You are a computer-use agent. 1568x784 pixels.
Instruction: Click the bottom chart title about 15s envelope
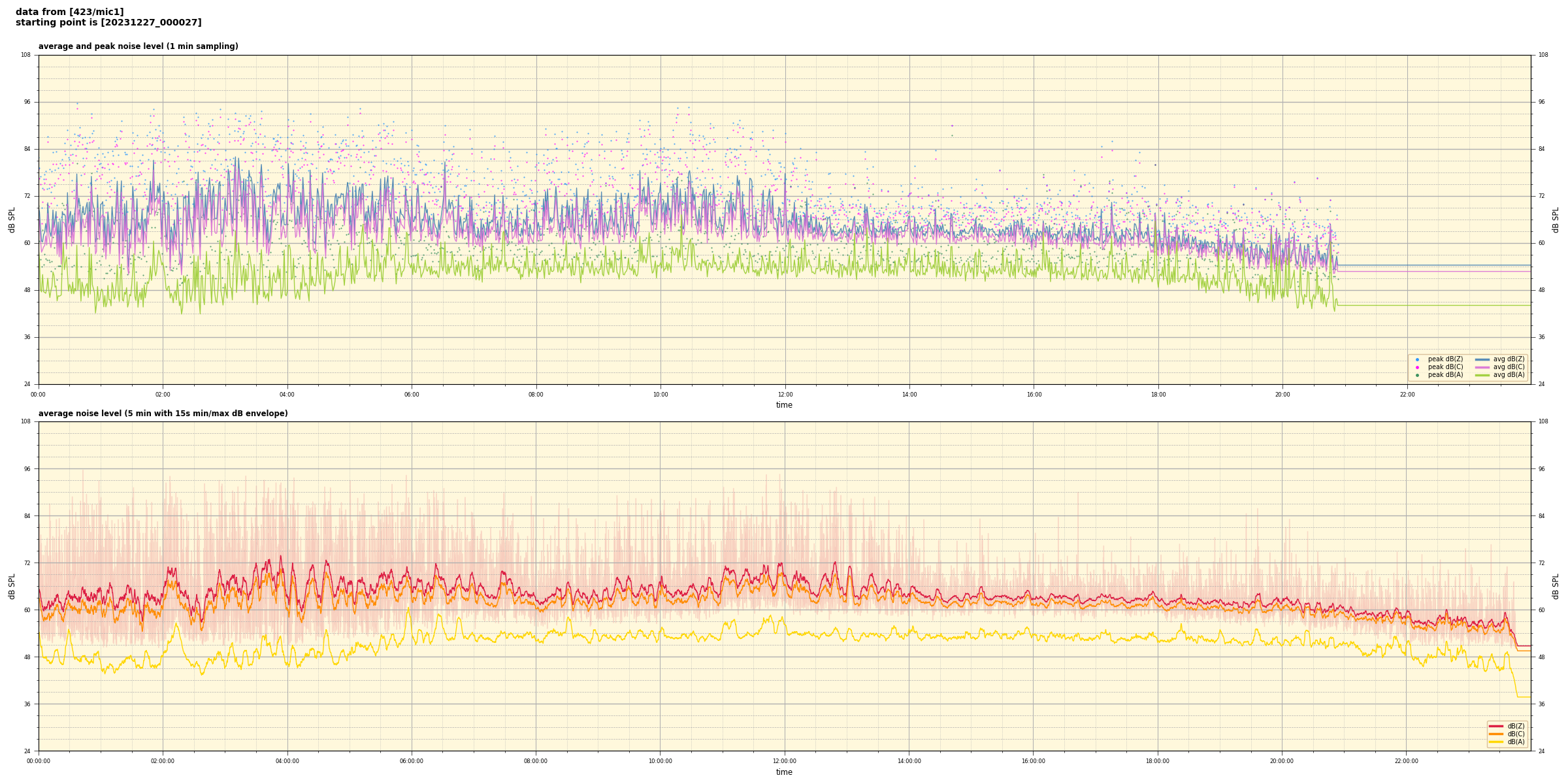coord(163,414)
